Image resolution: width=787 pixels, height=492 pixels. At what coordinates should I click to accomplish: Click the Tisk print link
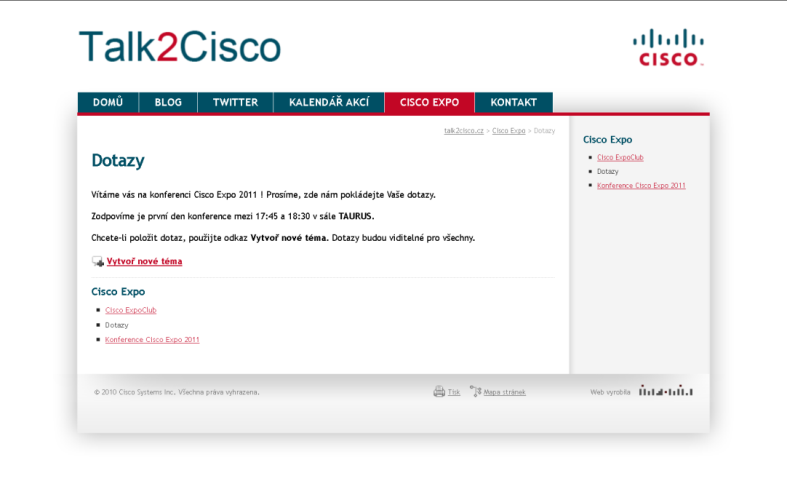[454, 392]
